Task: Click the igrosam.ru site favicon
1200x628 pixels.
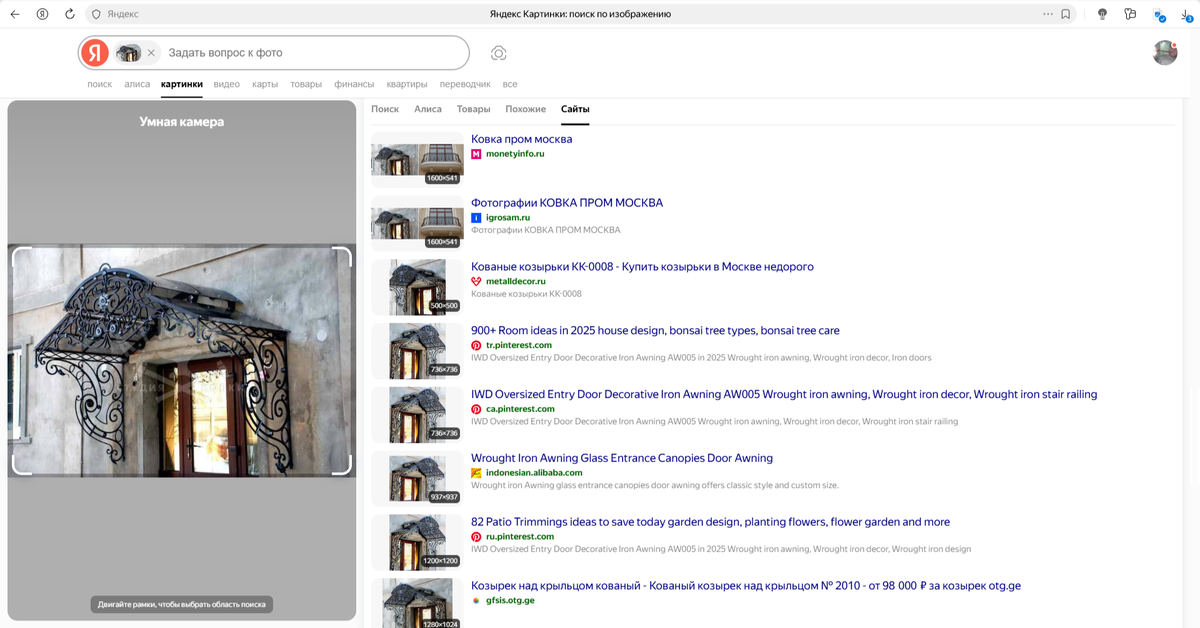Action: click(x=476, y=217)
